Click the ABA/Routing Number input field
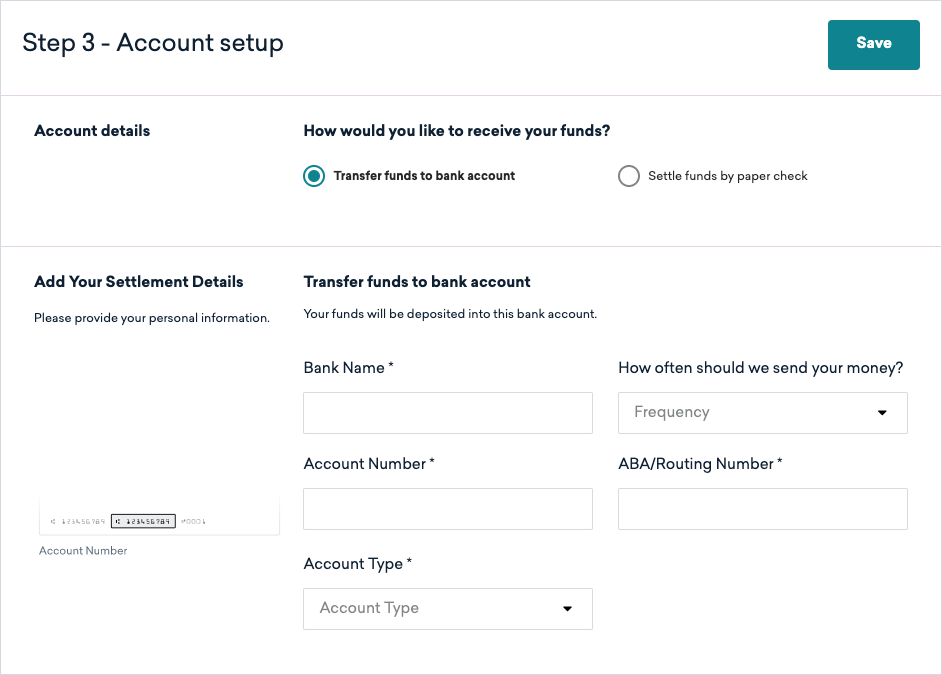 (x=762, y=509)
